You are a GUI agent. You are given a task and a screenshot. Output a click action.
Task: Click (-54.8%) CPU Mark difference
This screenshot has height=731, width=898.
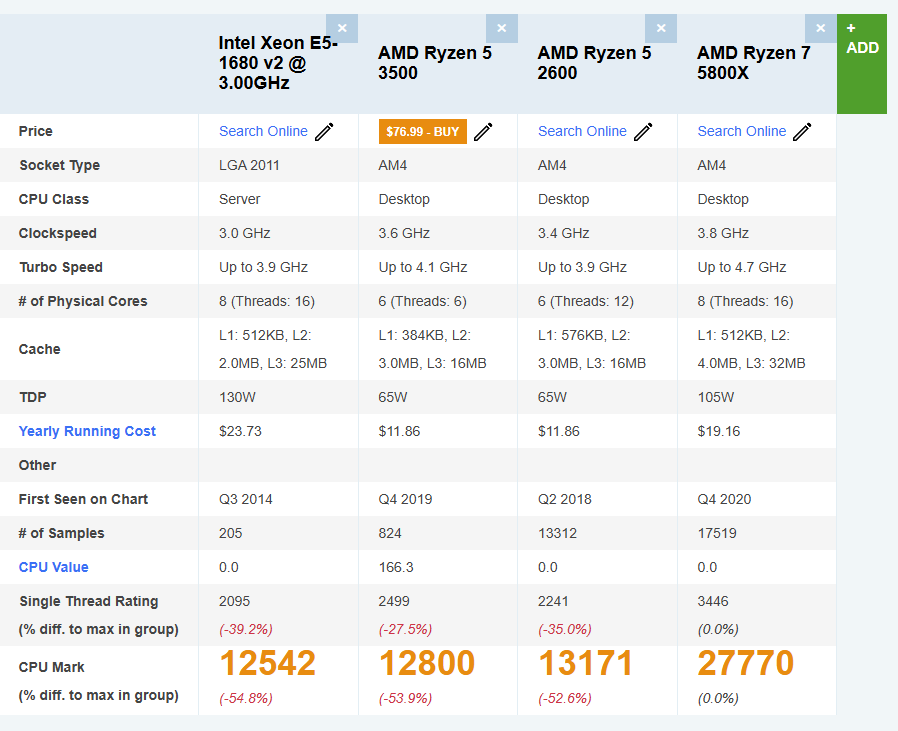(x=246, y=699)
